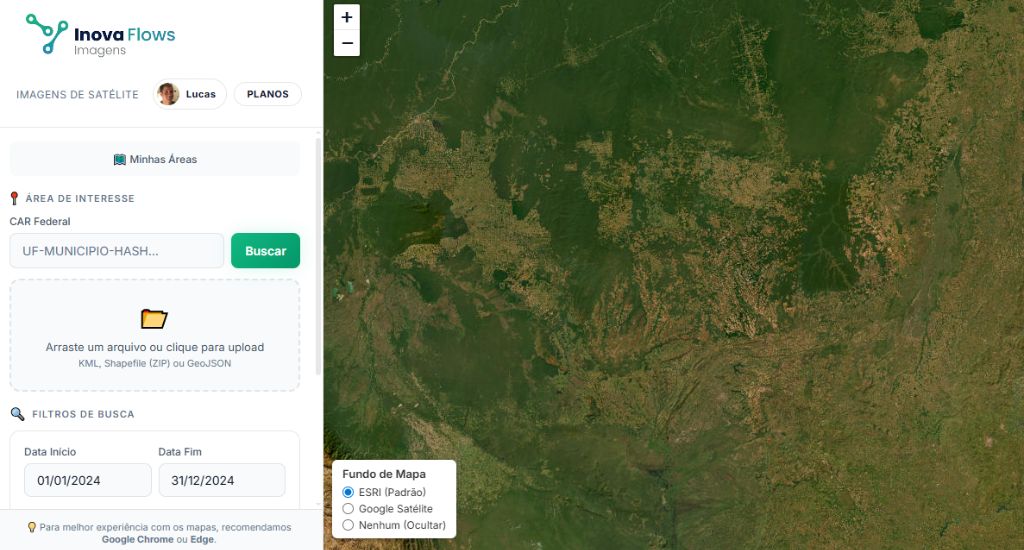Open the PLANOS section

(267, 94)
